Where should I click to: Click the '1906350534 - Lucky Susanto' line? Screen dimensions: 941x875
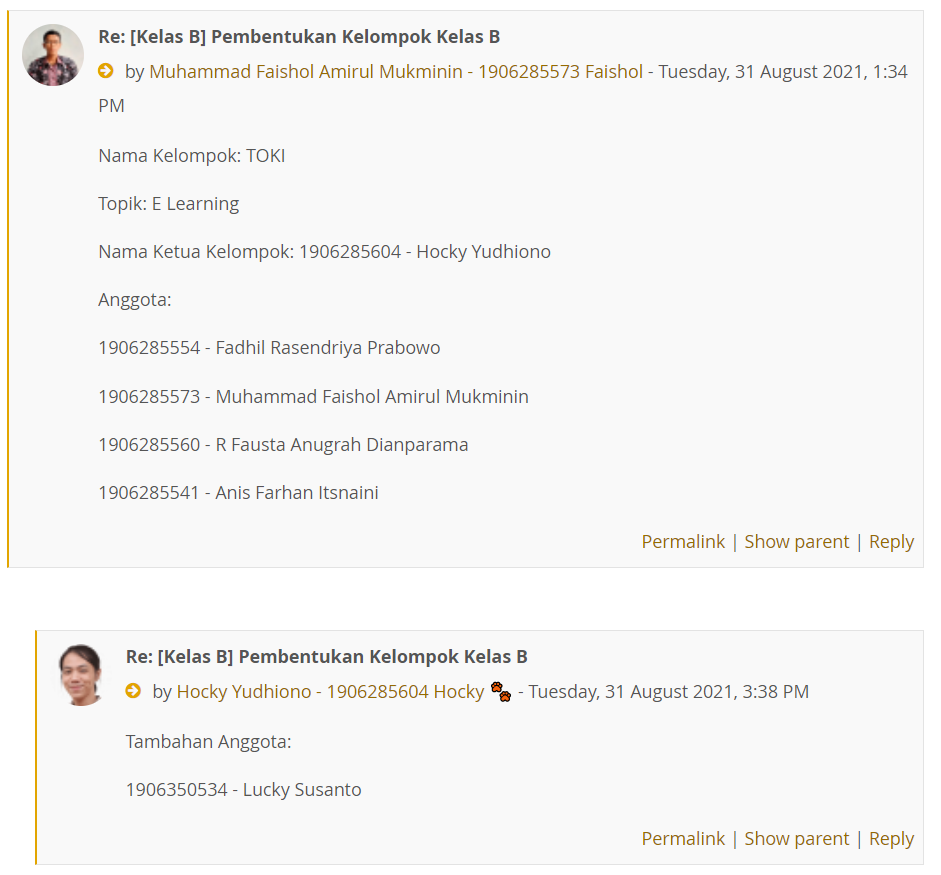243,789
